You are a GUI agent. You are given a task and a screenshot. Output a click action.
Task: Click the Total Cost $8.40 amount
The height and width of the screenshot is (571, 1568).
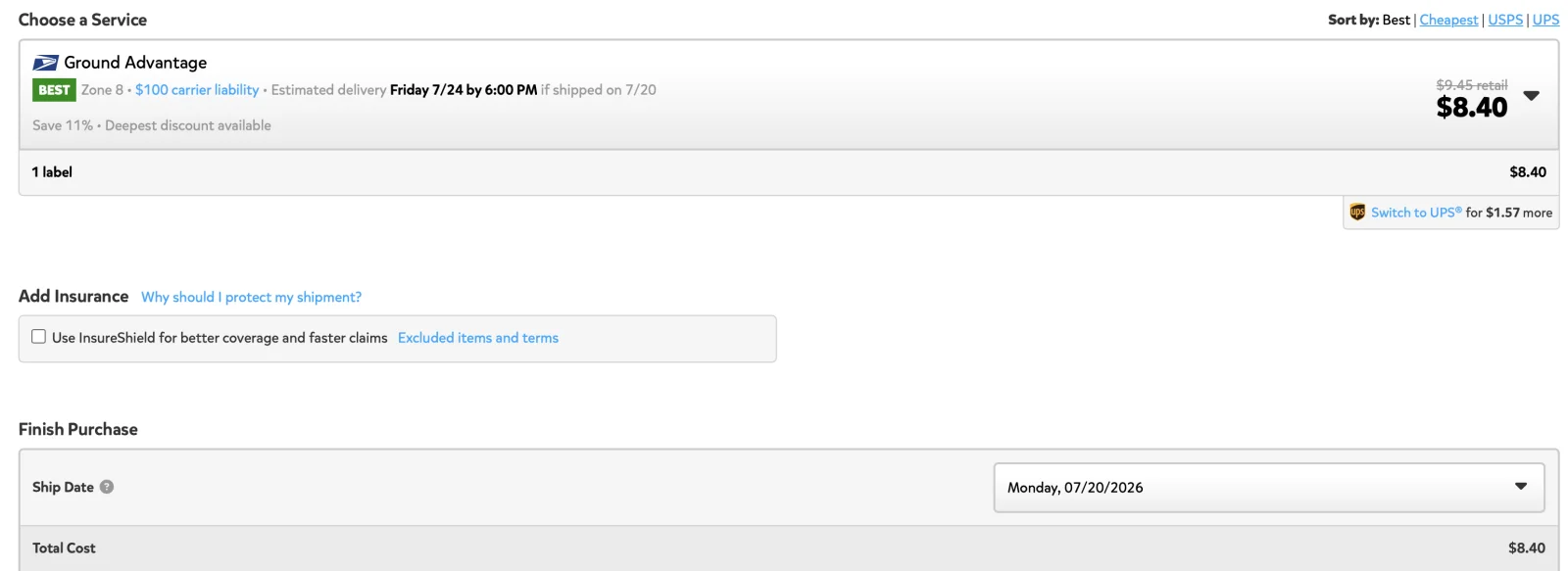[1527, 548]
